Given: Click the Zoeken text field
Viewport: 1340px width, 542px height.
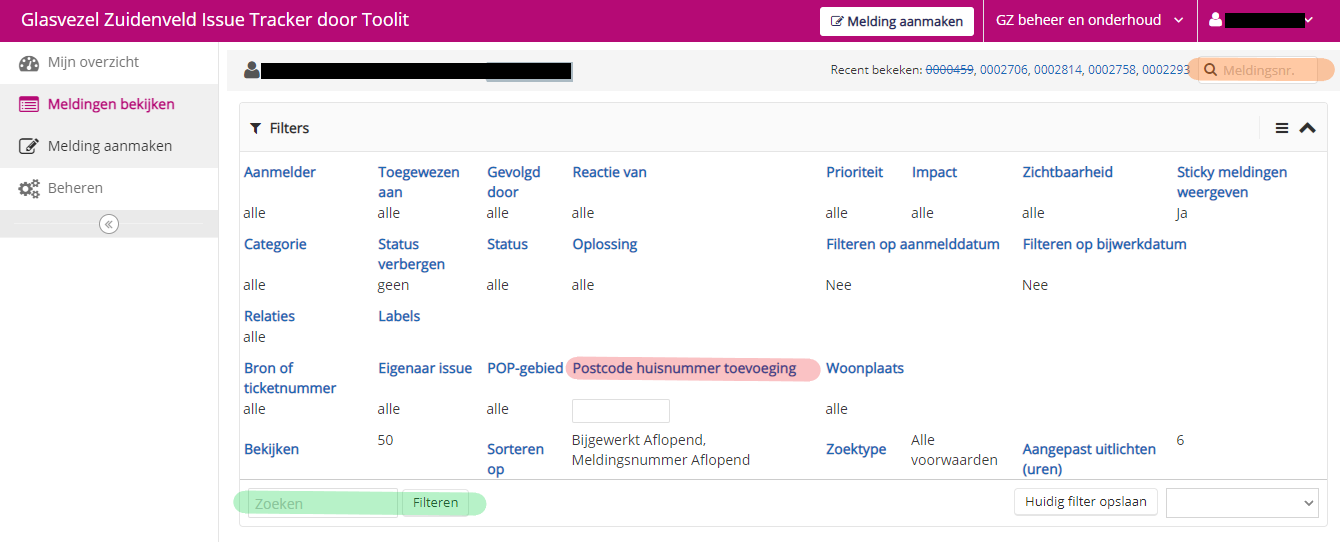Looking at the screenshot, I should tap(322, 504).
